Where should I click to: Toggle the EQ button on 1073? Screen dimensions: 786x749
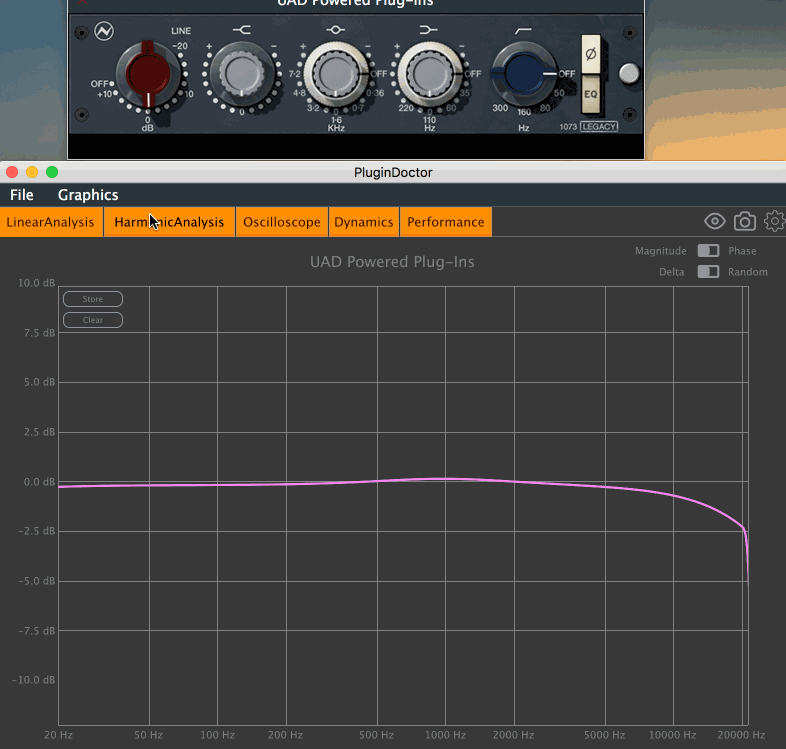point(591,94)
